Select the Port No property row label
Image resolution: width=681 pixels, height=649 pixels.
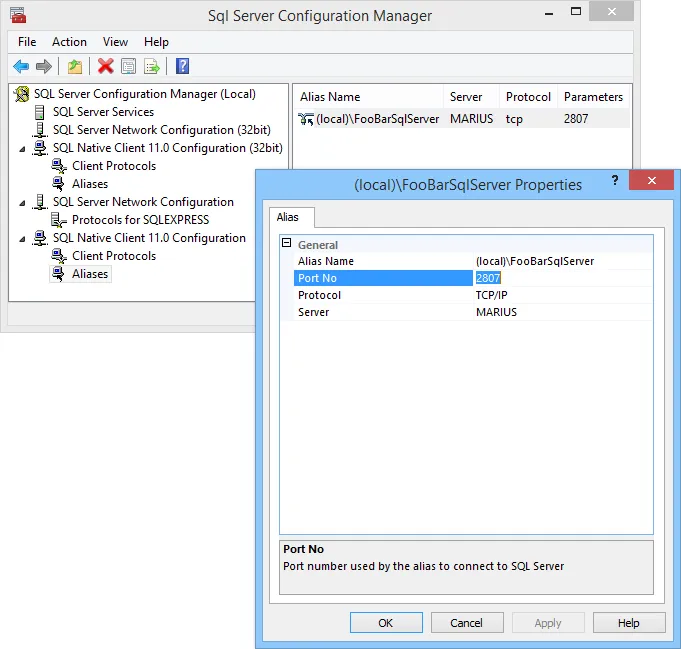[383, 278]
